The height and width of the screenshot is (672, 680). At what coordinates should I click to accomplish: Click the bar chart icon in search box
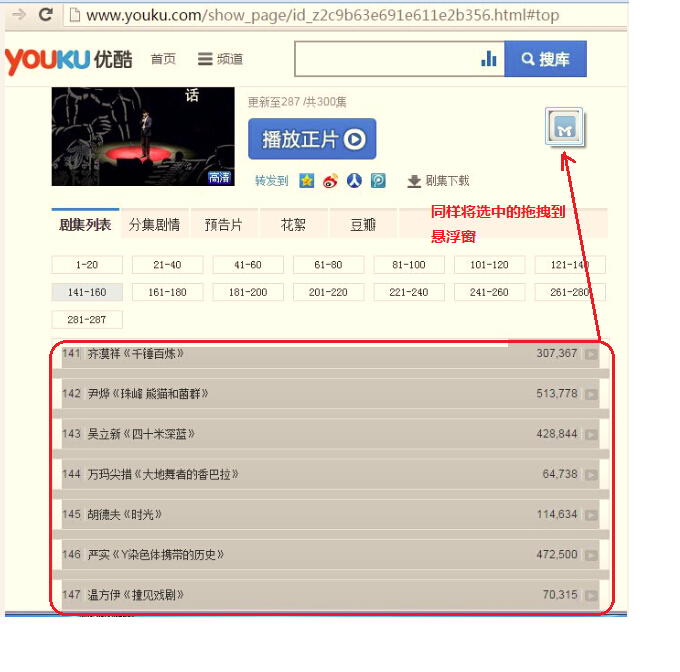[489, 59]
